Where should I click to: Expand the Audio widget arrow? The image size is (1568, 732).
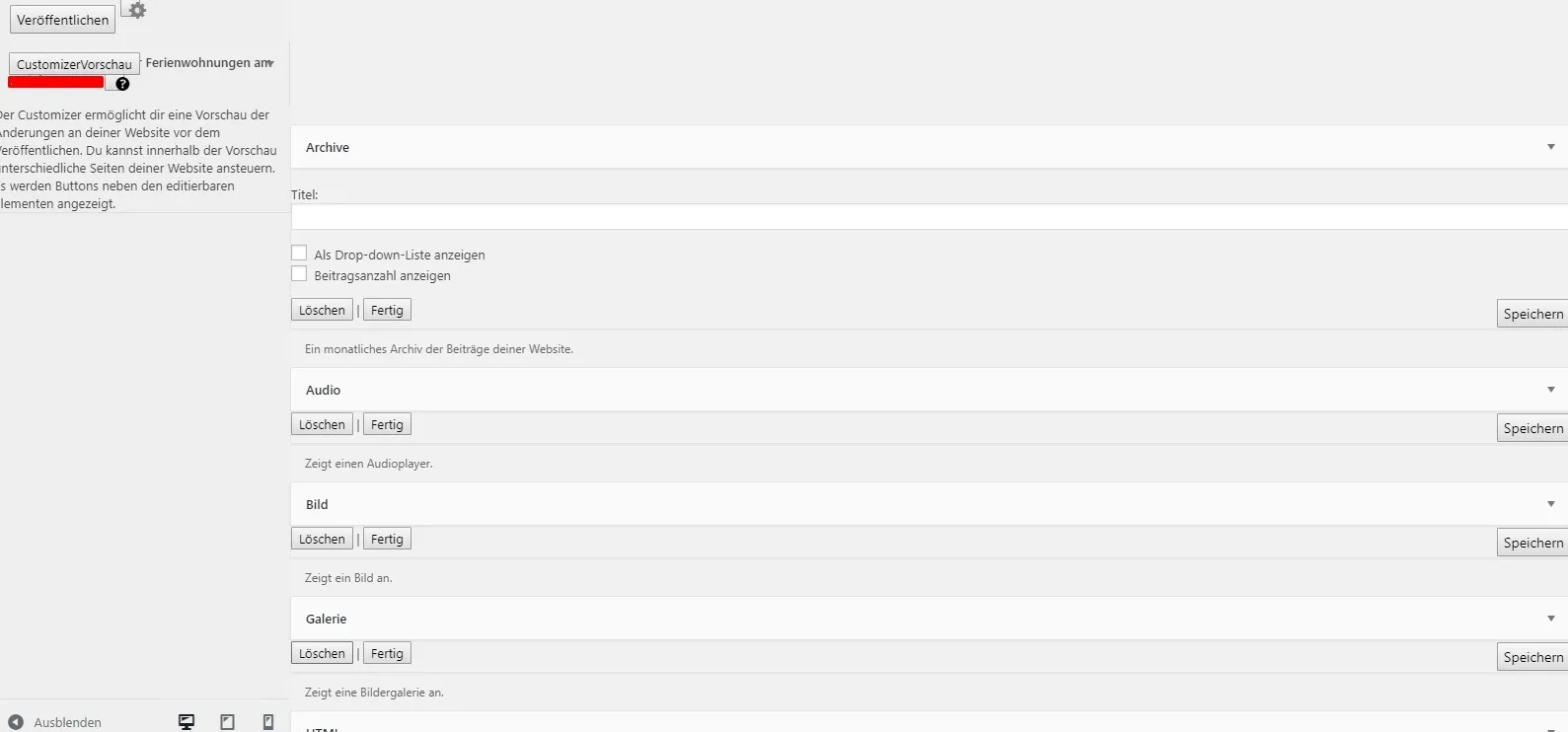tap(1551, 390)
